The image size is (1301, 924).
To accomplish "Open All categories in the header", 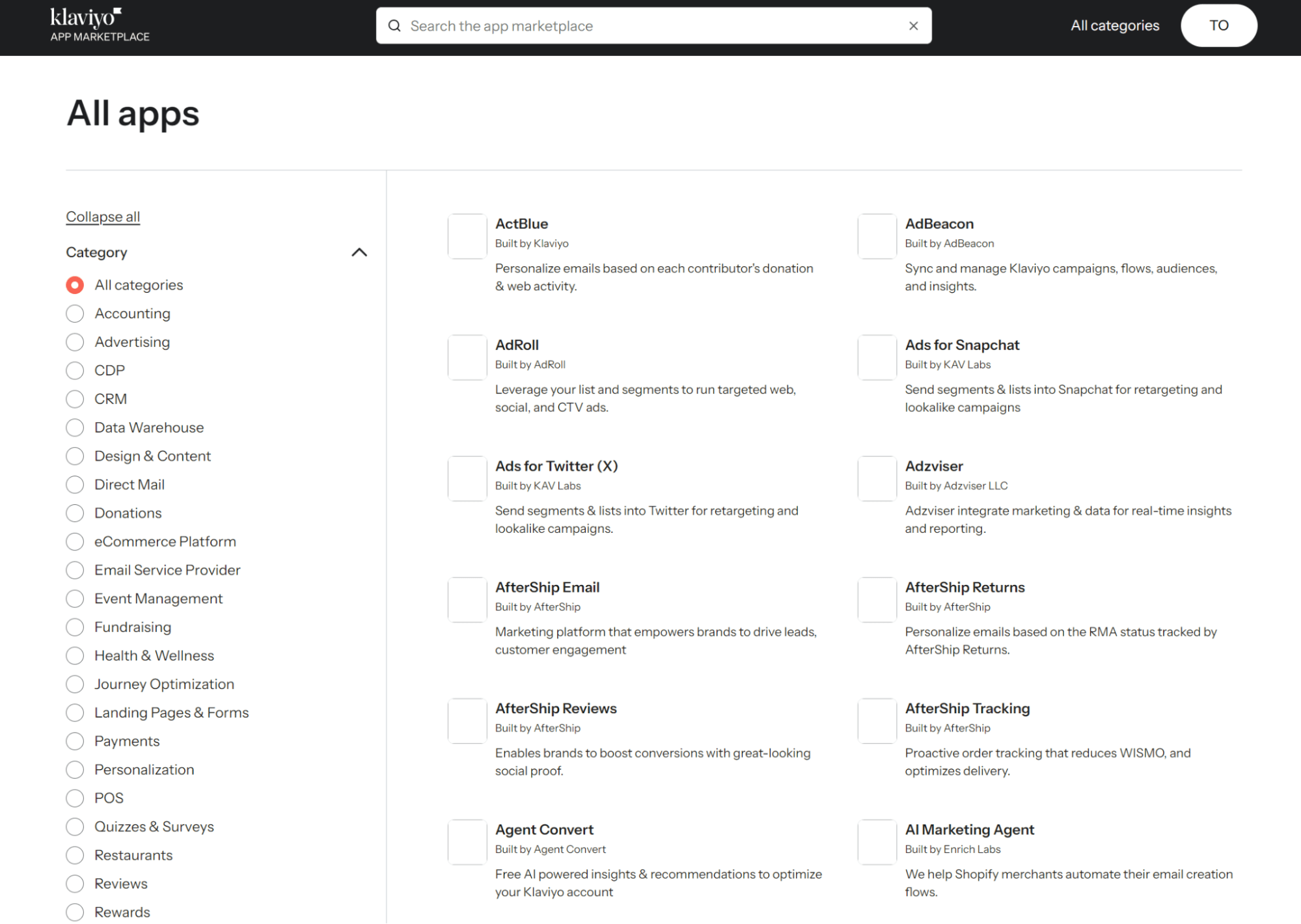I will [1115, 25].
